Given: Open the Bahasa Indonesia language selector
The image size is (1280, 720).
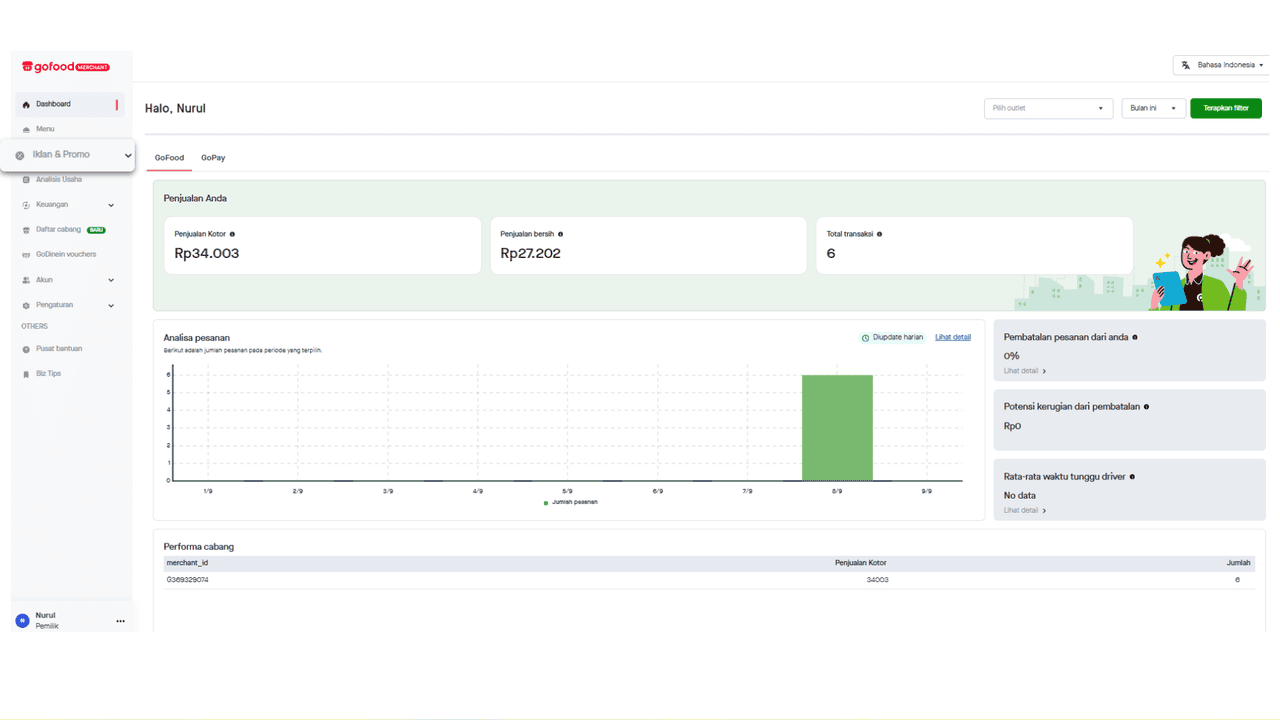Looking at the screenshot, I should (1220, 65).
